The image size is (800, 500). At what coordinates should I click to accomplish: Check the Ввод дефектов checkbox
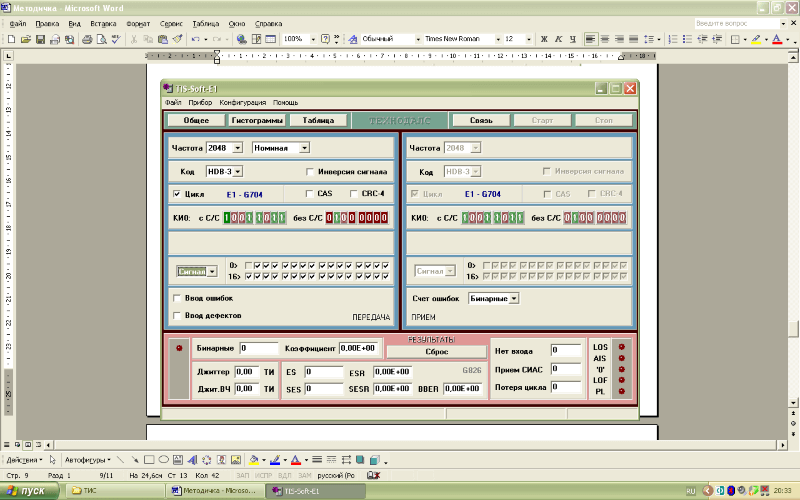pos(177,316)
